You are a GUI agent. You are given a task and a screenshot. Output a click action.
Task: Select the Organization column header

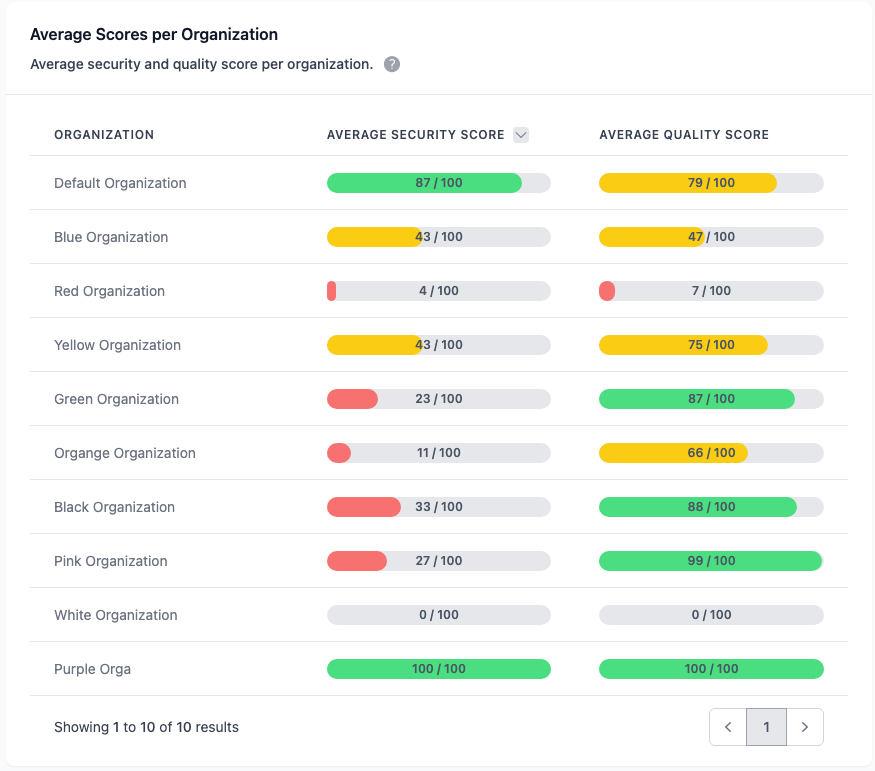click(105, 134)
